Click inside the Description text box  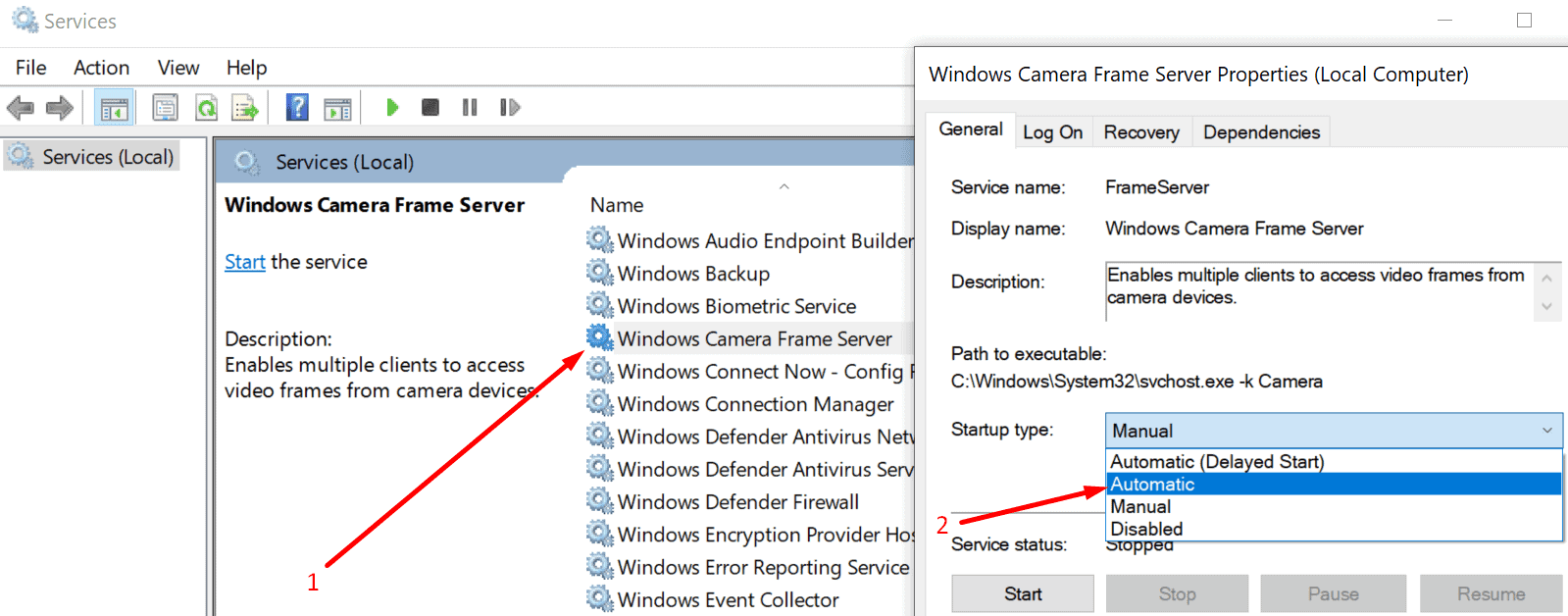tap(1320, 290)
